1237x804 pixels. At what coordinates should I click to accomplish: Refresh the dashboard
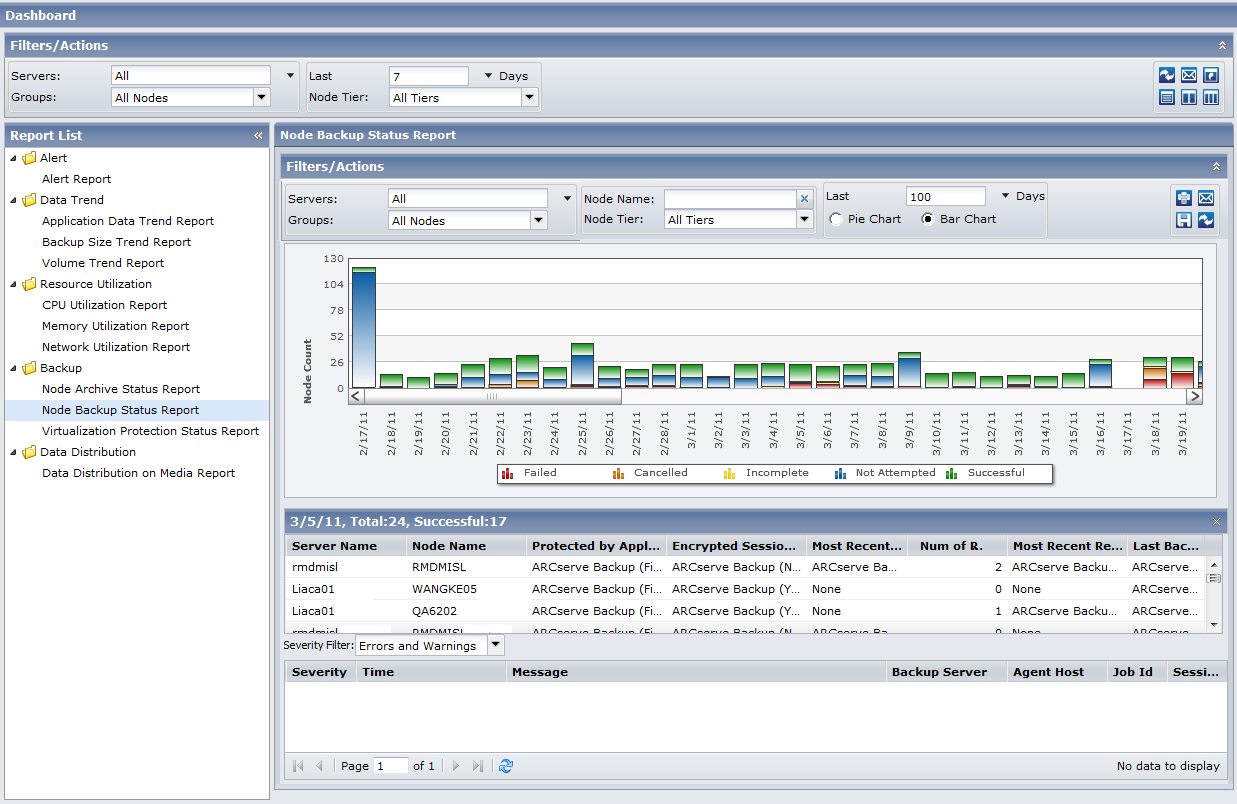(1167, 74)
